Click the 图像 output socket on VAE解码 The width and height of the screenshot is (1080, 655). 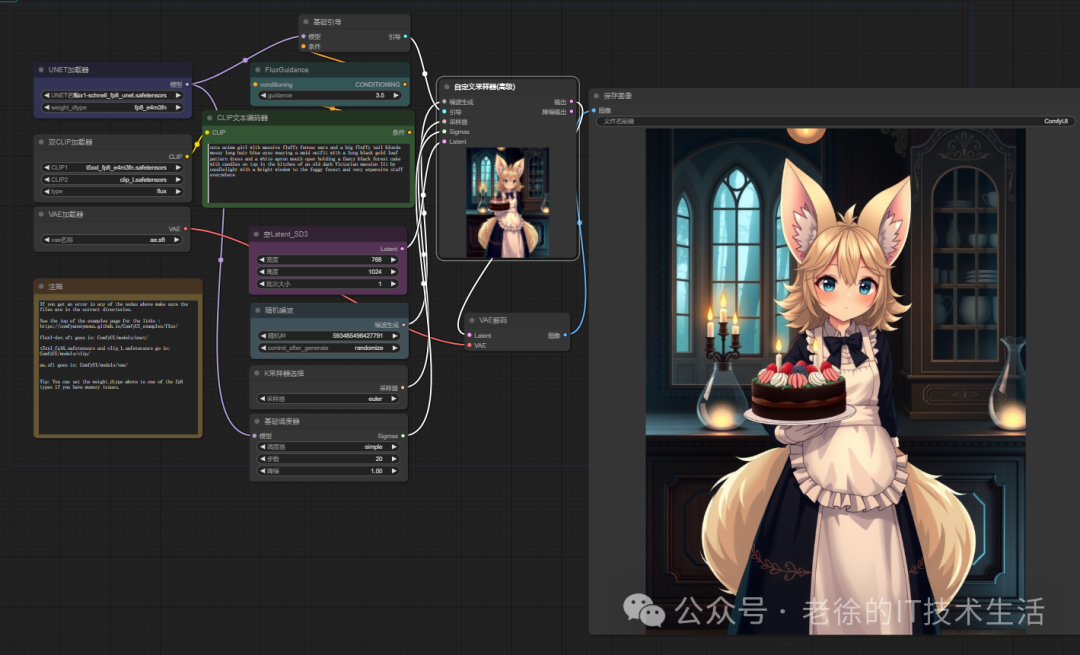pos(565,335)
